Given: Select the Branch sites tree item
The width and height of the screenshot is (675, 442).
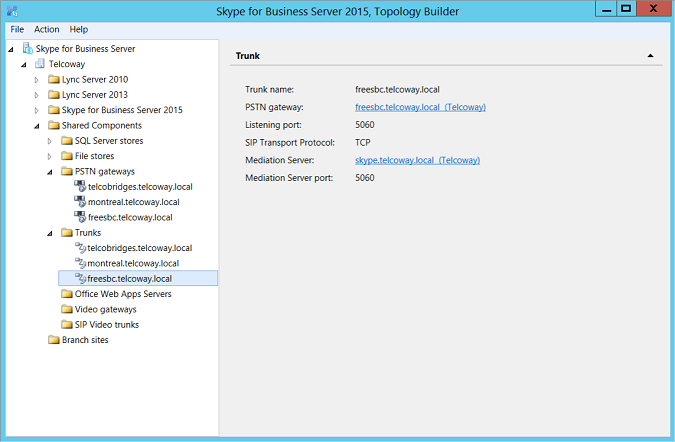Looking at the screenshot, I should (85, 340).
